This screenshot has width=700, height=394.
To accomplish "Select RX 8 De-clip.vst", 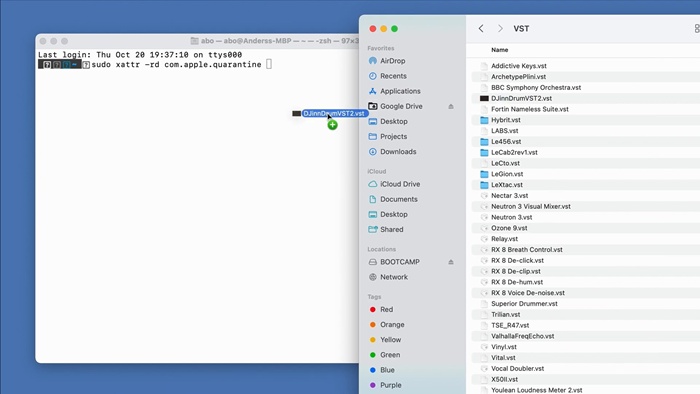I will (x=516, y=271).
